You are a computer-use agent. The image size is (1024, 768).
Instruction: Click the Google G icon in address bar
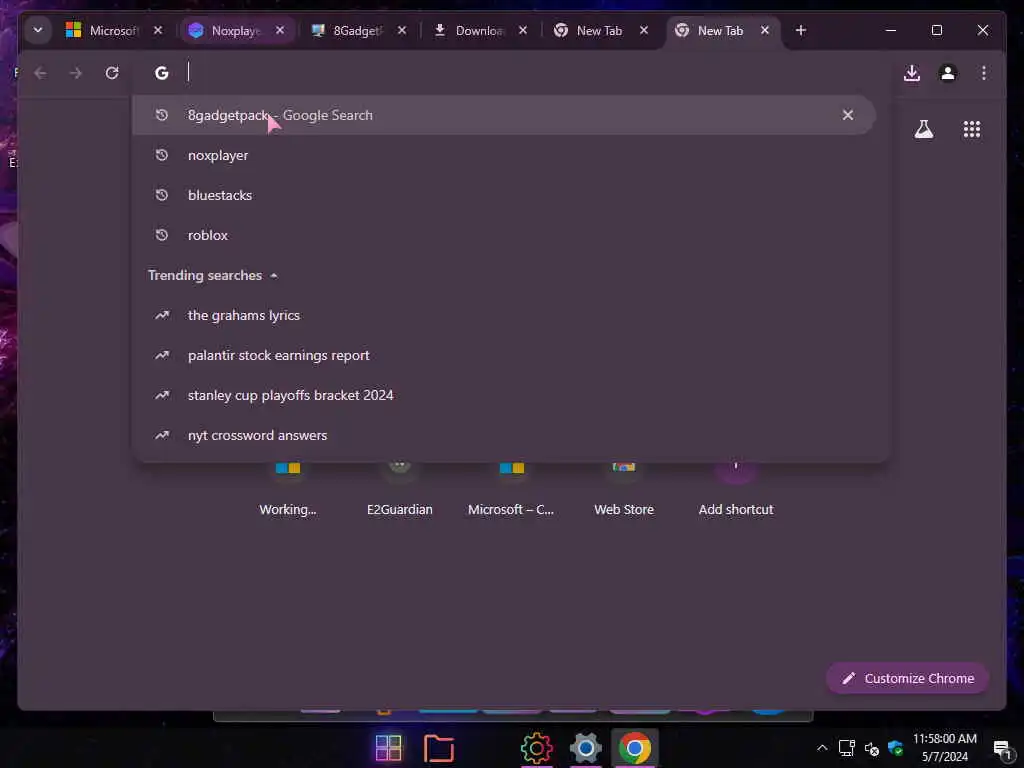tap(161, 73)
